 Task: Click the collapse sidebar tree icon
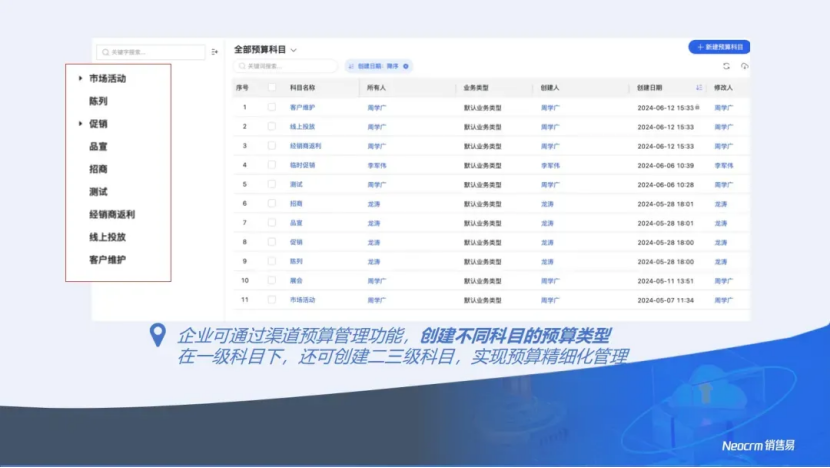pos(214,52)
